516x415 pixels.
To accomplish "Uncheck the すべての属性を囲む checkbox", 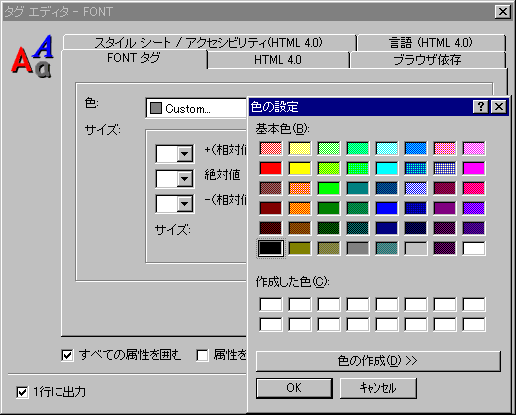I will pos(67,355).
